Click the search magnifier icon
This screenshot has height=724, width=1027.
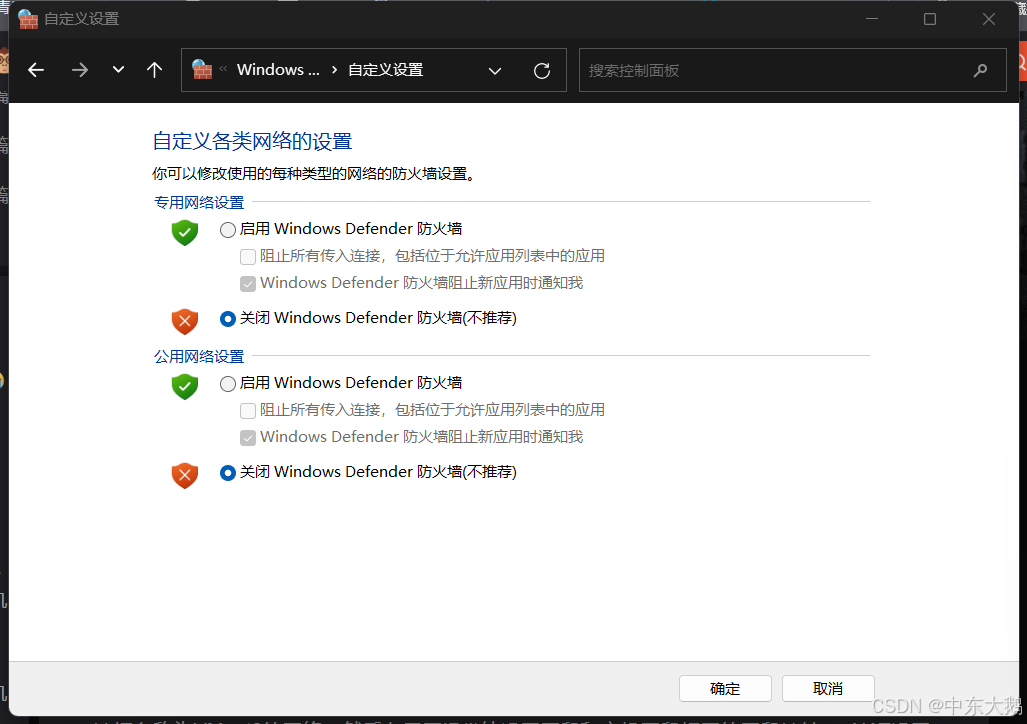pyautogui.click(x=980, y=70)
